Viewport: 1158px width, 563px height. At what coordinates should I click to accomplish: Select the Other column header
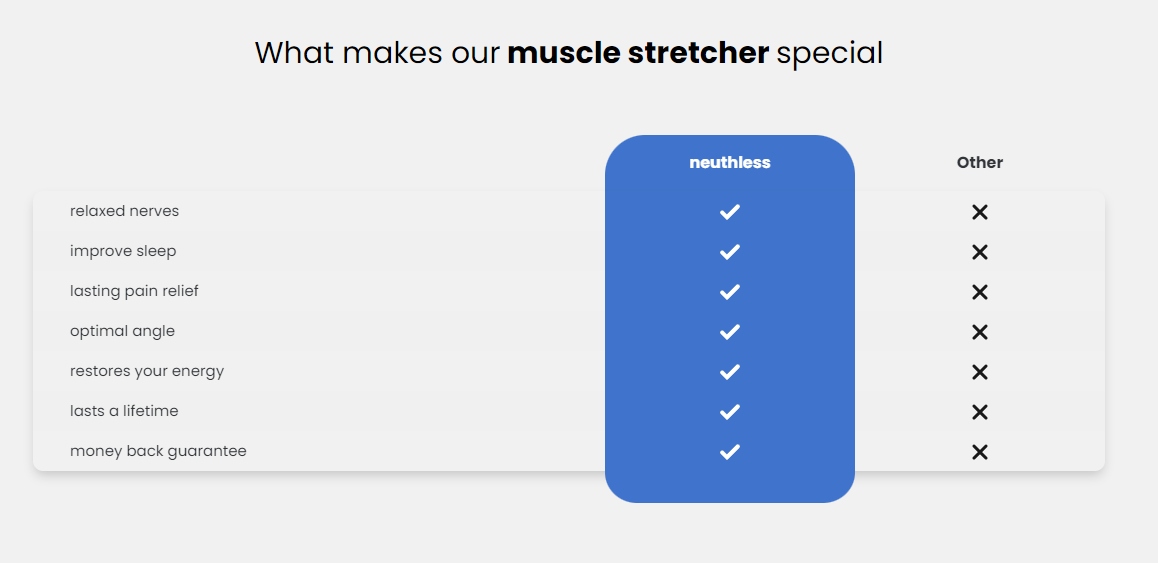coord(980,163)
